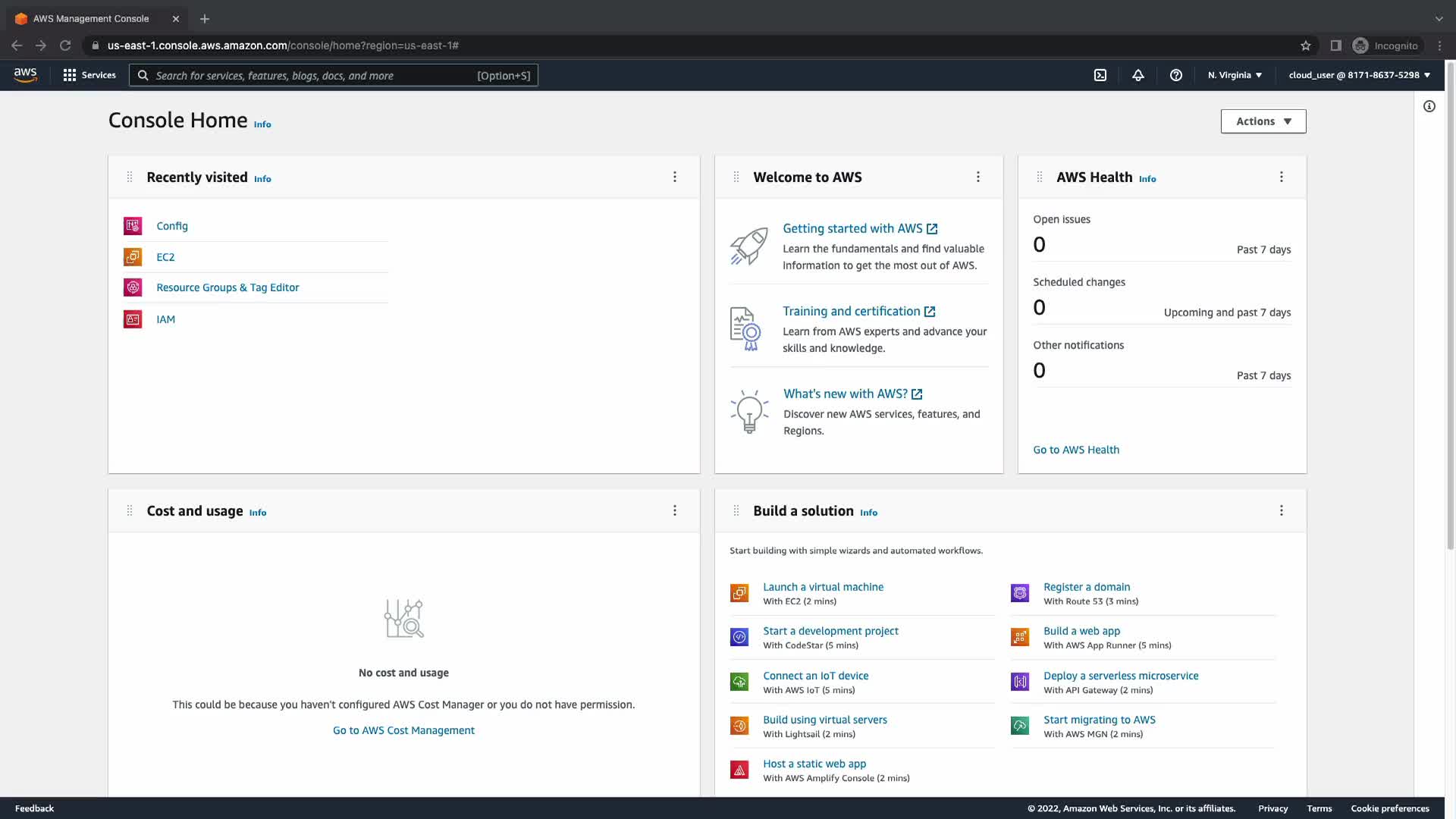Open the Go to AWS Health link
Image resolution: width=1456 pixels, height=819 pixels.
click(1075, 450)
